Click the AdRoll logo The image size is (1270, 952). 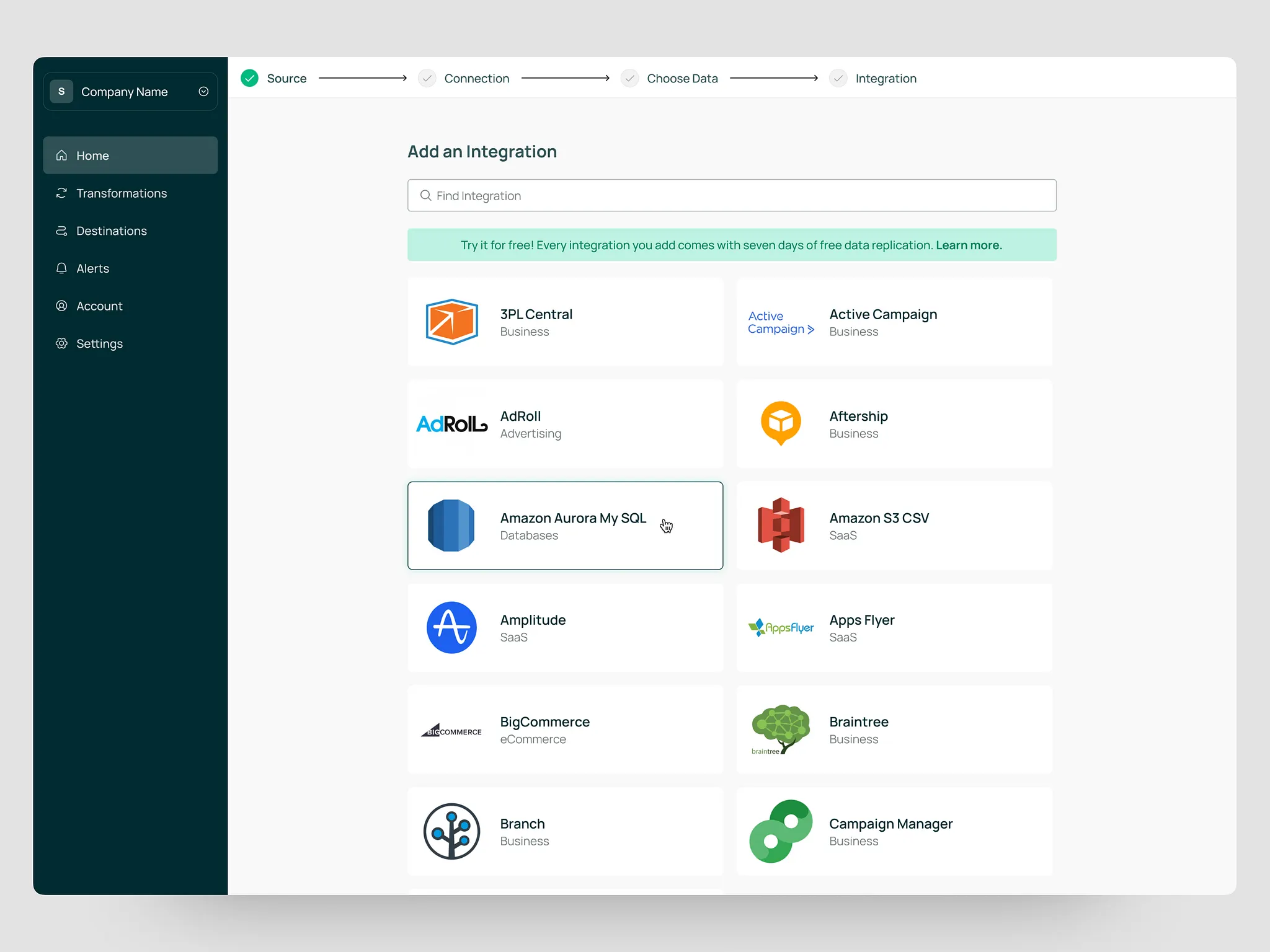(x=451, y=424)
